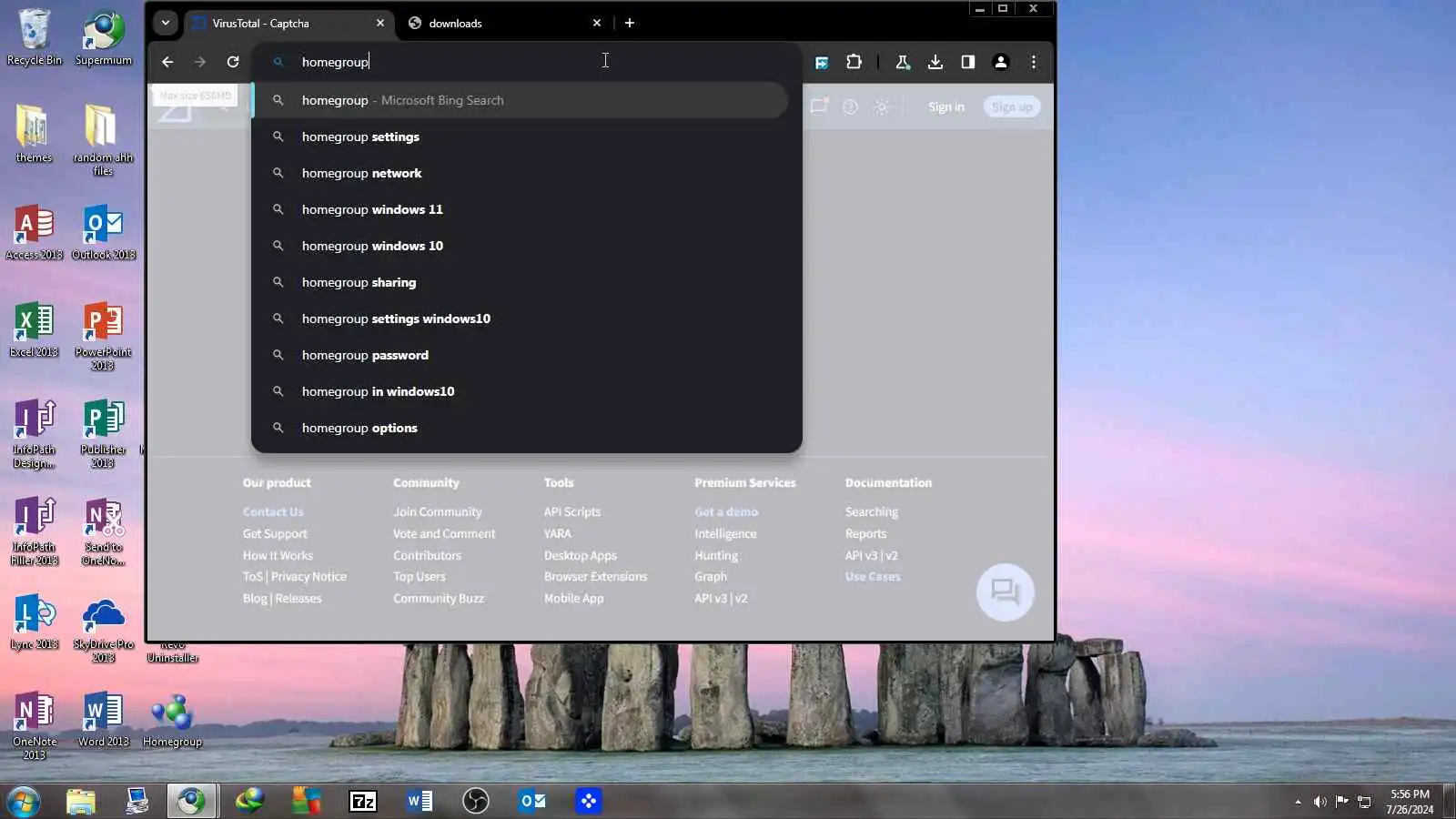Screen dimensions: 1456x819
Task: Open the browser profile avatar
Action: pyautogui.click(x=1000, y=62)
